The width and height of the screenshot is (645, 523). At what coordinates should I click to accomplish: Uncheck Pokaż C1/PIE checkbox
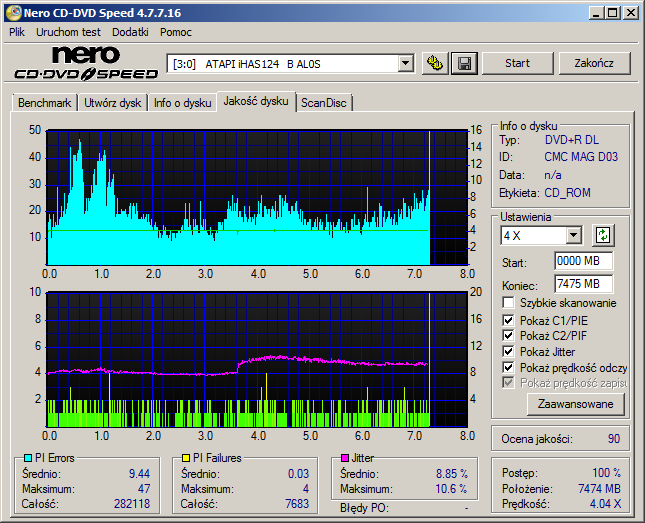click(508, 320)
